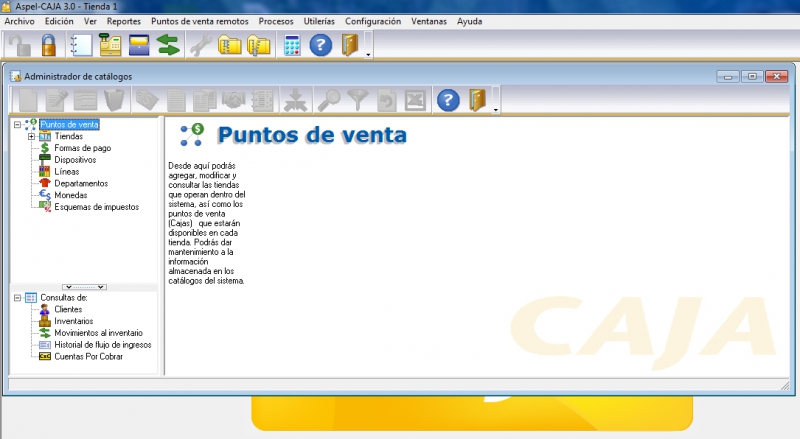
Task: Collapse the Puntos de venta tree node
Action: click(17, 125)
